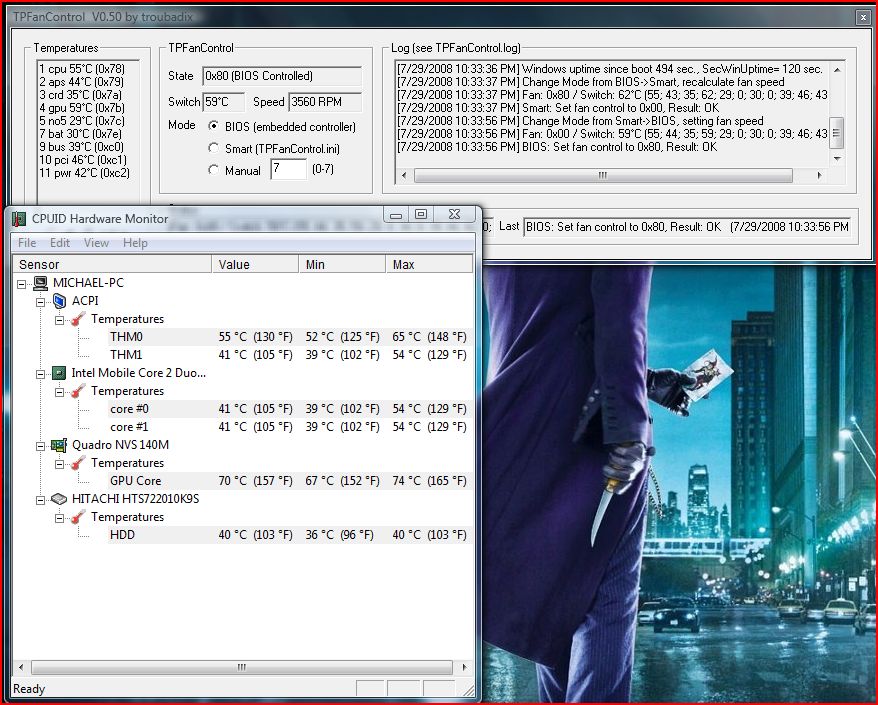Select Manual fan mode radio
Screen dimensions: 878x705
(213, 169)
